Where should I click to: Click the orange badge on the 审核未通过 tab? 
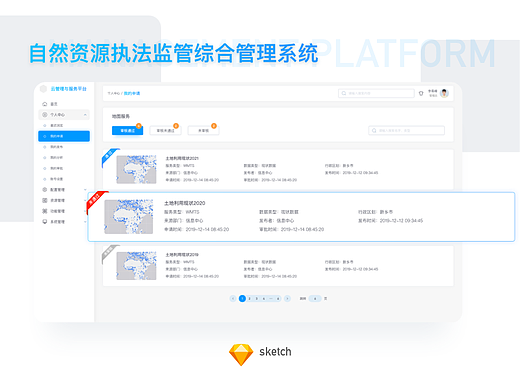[x=176, y=126]
